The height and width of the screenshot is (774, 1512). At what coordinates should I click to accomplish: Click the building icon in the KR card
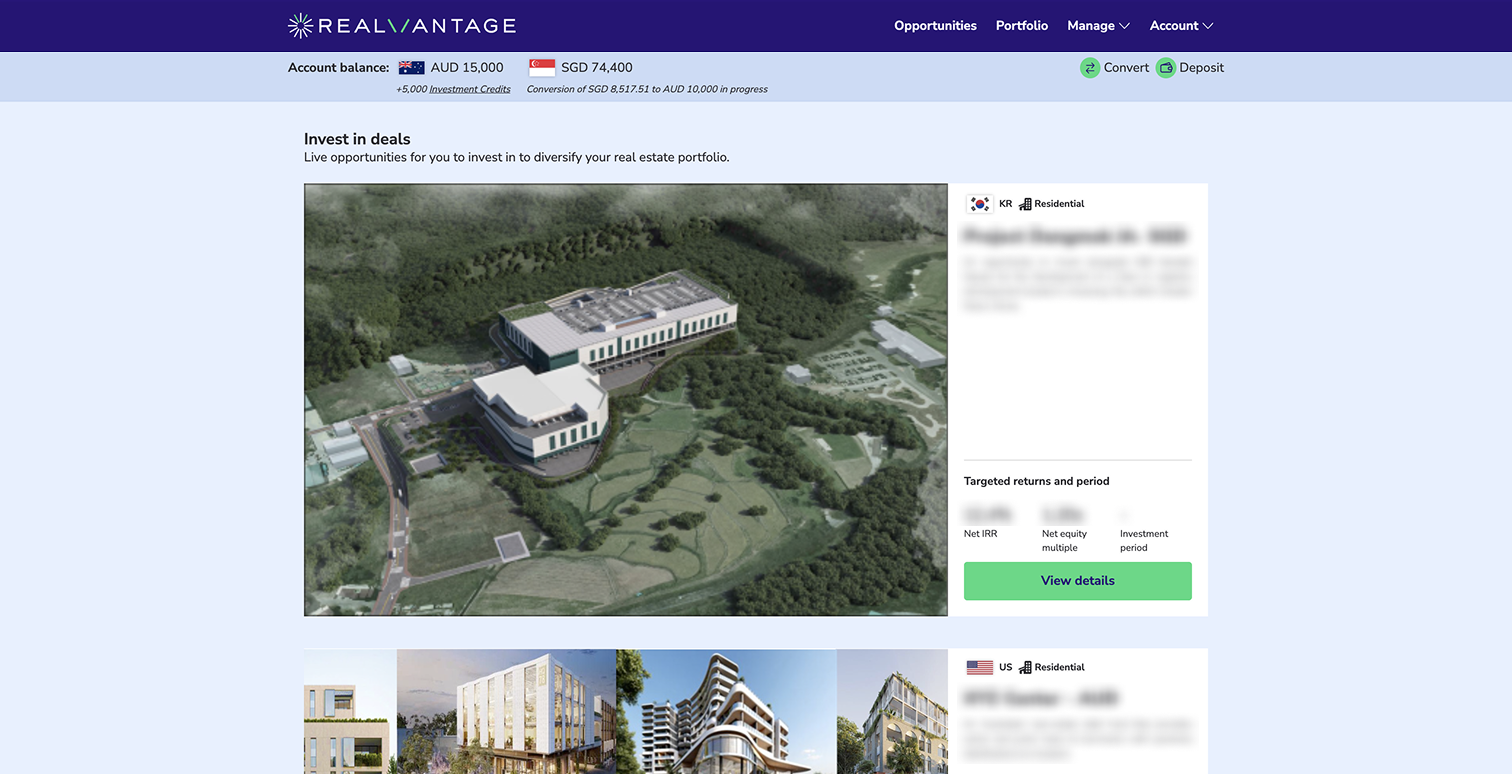point(1025,204)
